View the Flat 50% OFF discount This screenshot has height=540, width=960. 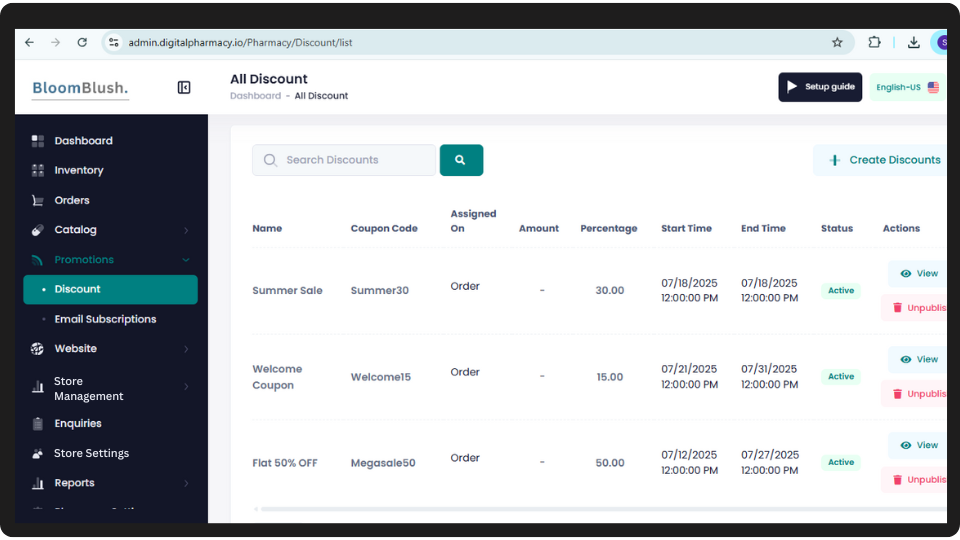click(x=918, y=445)
